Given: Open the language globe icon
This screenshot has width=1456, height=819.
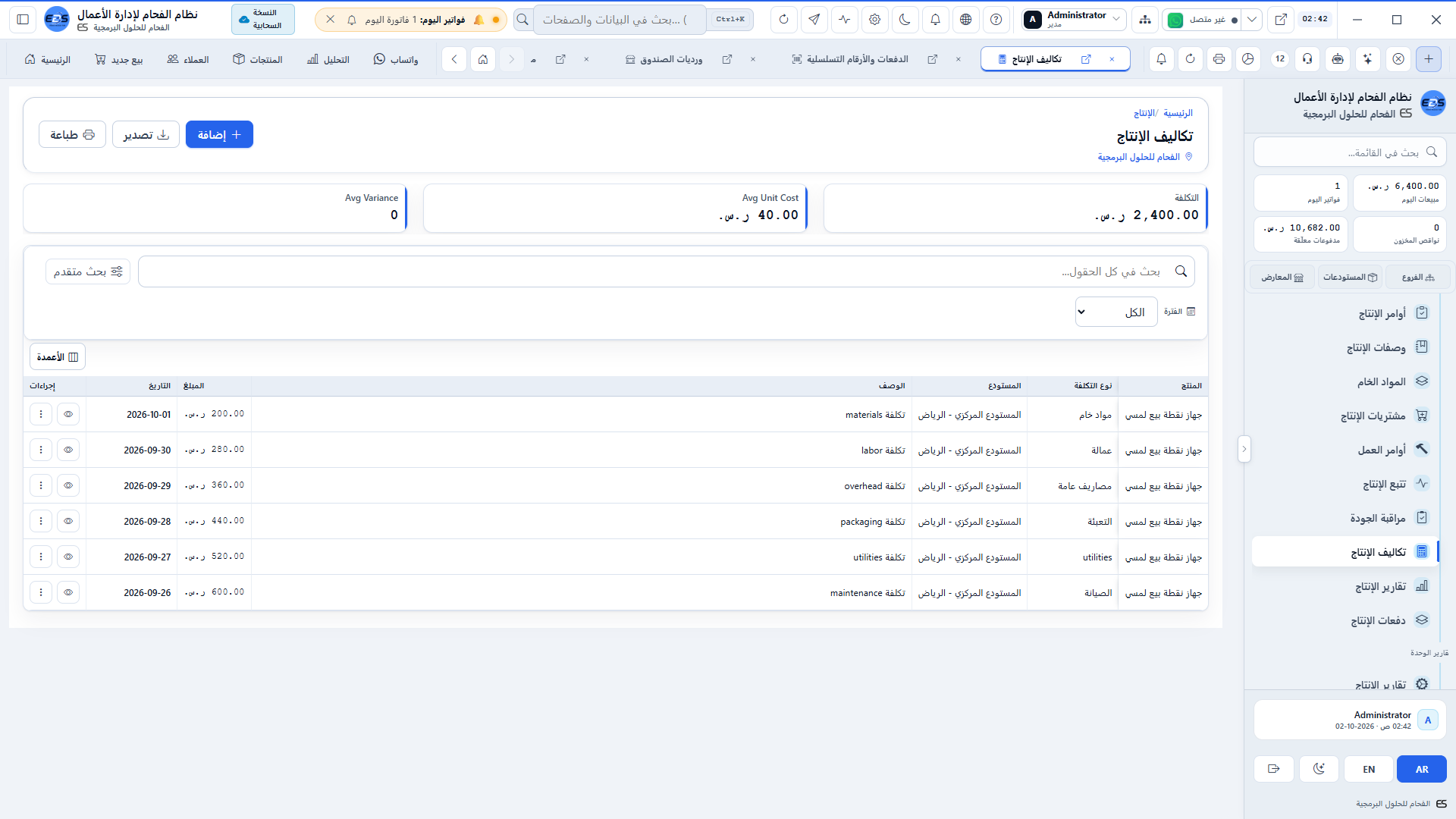Looking at the screenshot, I should pyautogui.click(x=965, y=20).
